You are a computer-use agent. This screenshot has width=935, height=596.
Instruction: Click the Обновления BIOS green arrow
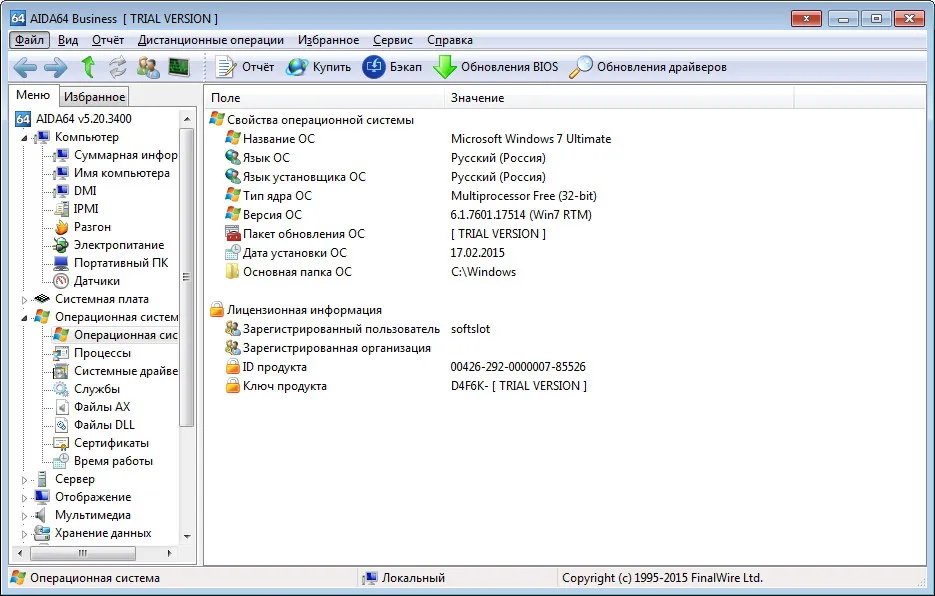click(x=496, y=67)
